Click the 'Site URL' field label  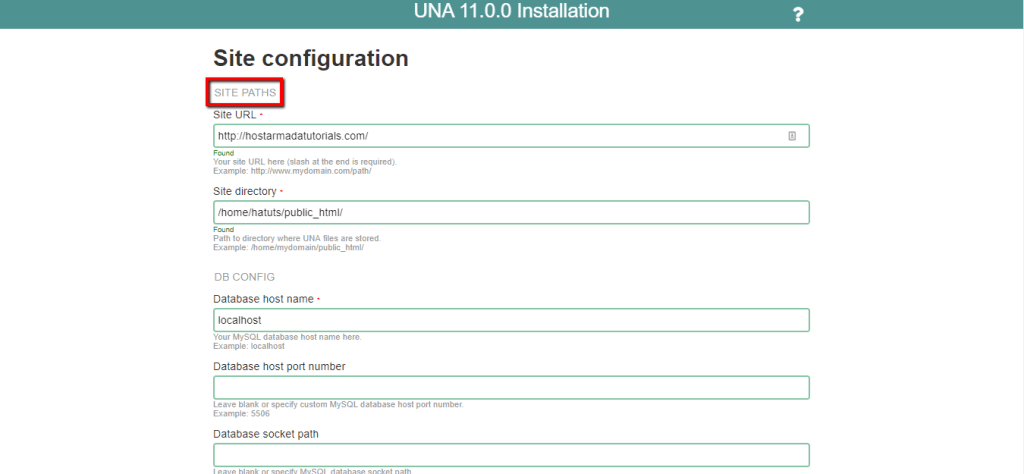coord(234,114)
